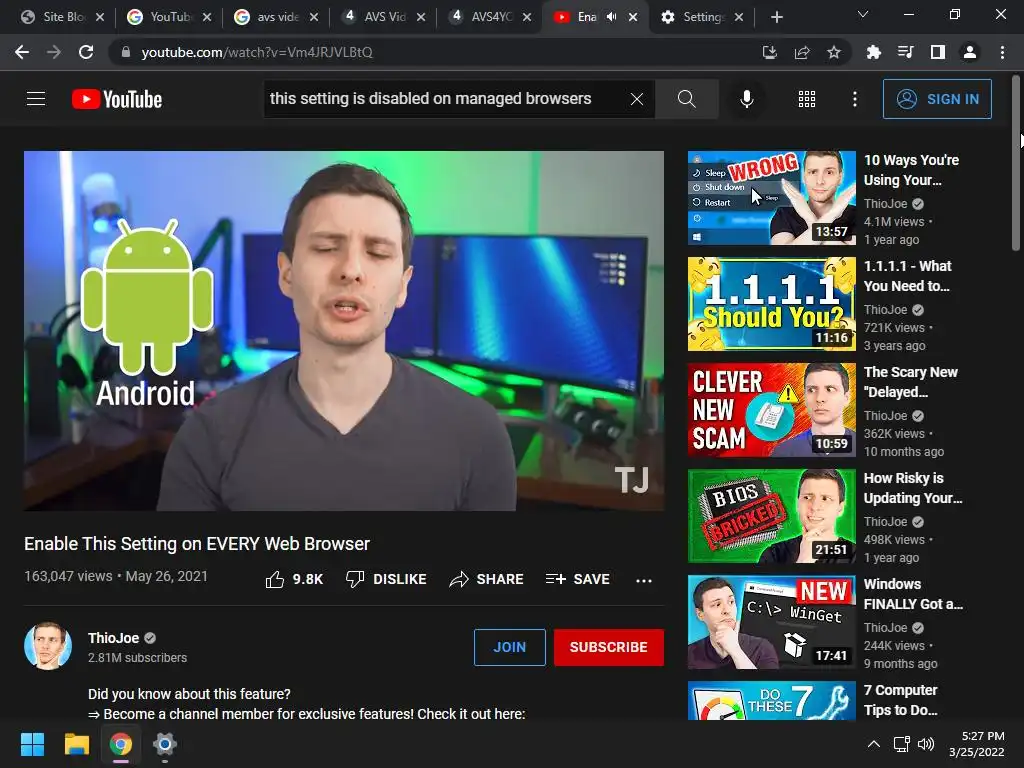
Task: Open the YouTube hamburger guide menu
Action: coord(36,99)
